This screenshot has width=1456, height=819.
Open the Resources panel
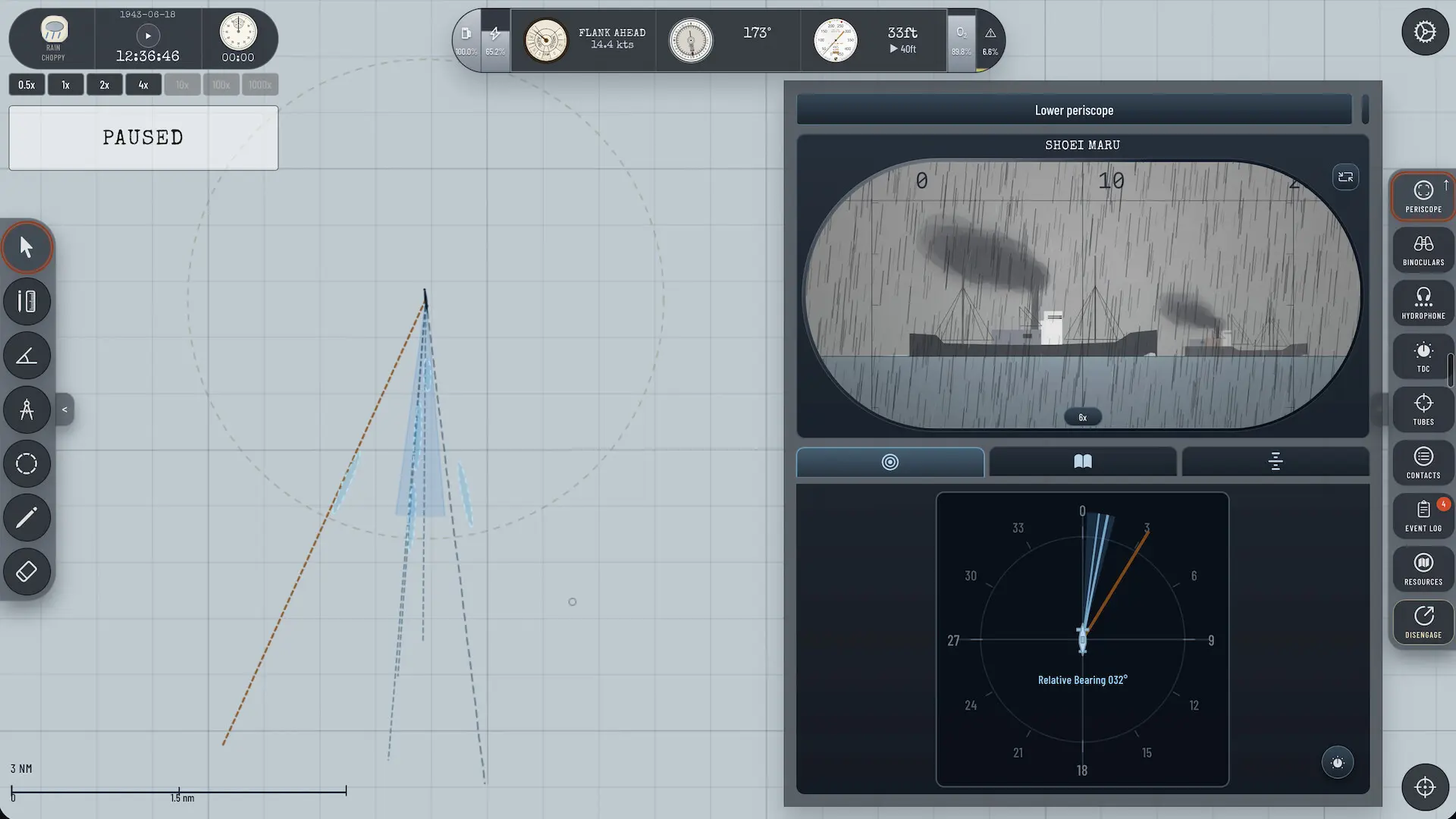1423,570
